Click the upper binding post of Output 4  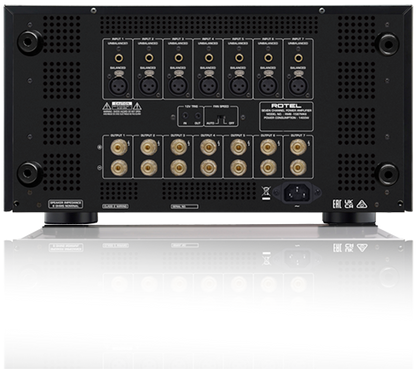point(209,147)
